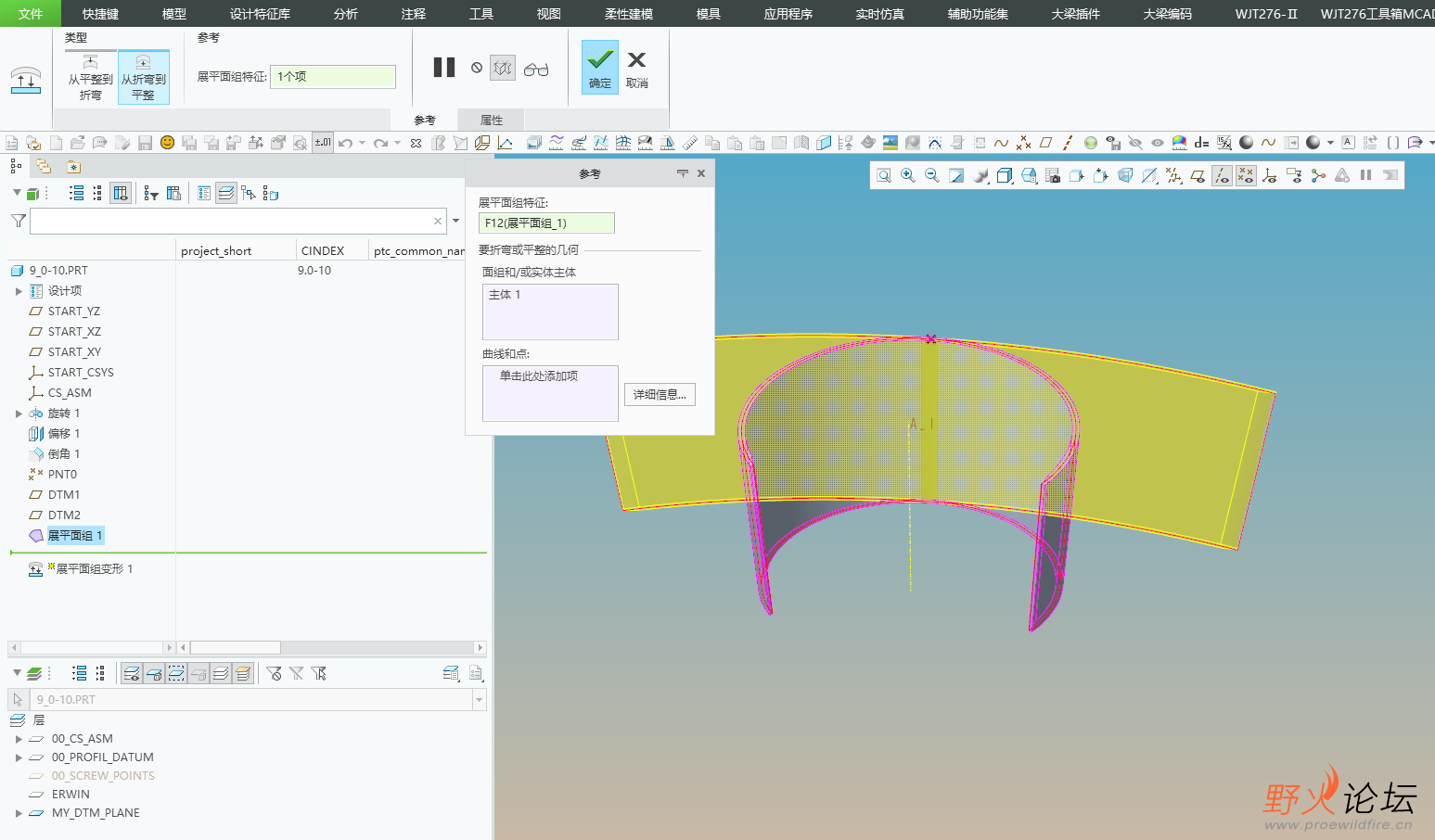Viewport: 1435px width, 840px height.
Task: Open the 9_0-10.PRT layer model dropdown
Action: coord(480,700)
